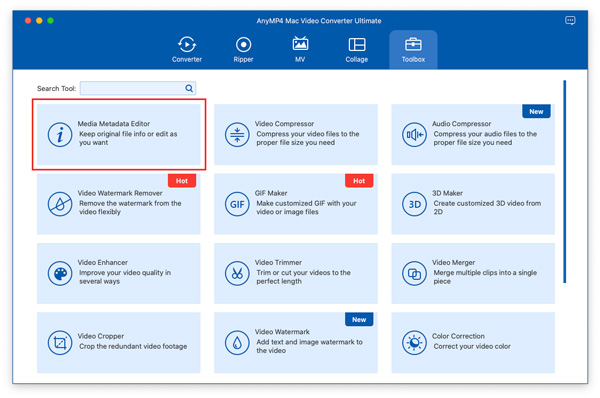Open Audio Compressor title text
This screenshot has width=600, height=398.
(461, 124)
